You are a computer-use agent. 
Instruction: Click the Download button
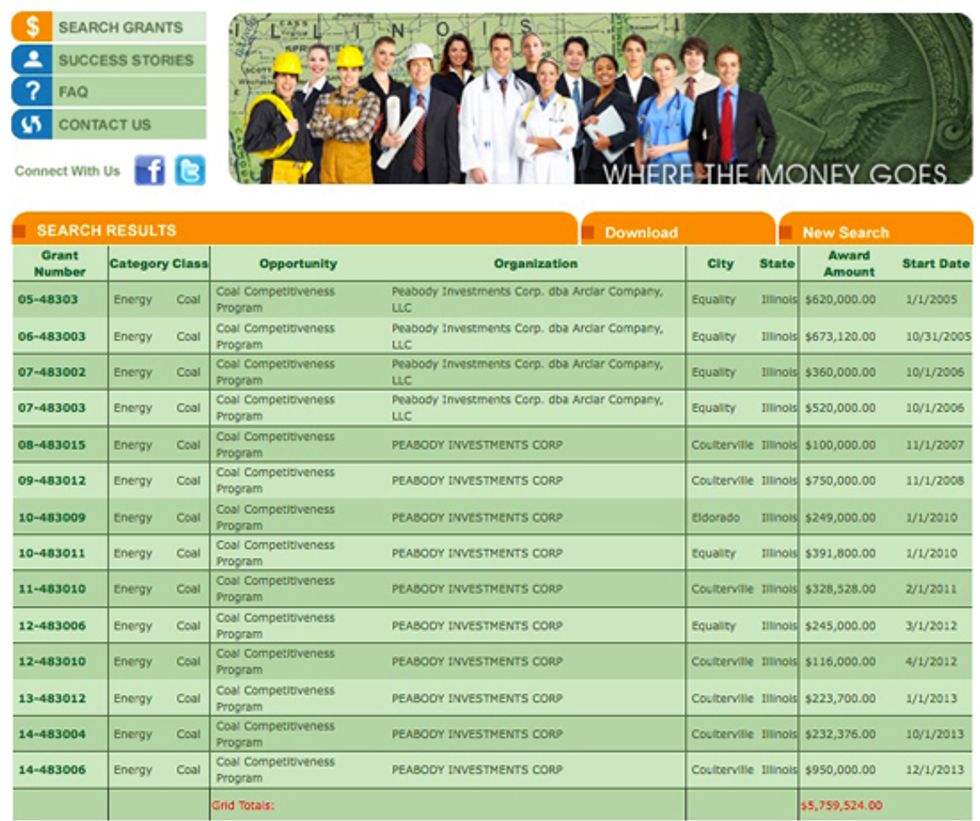pyautogui.click(x=678, y=229)
